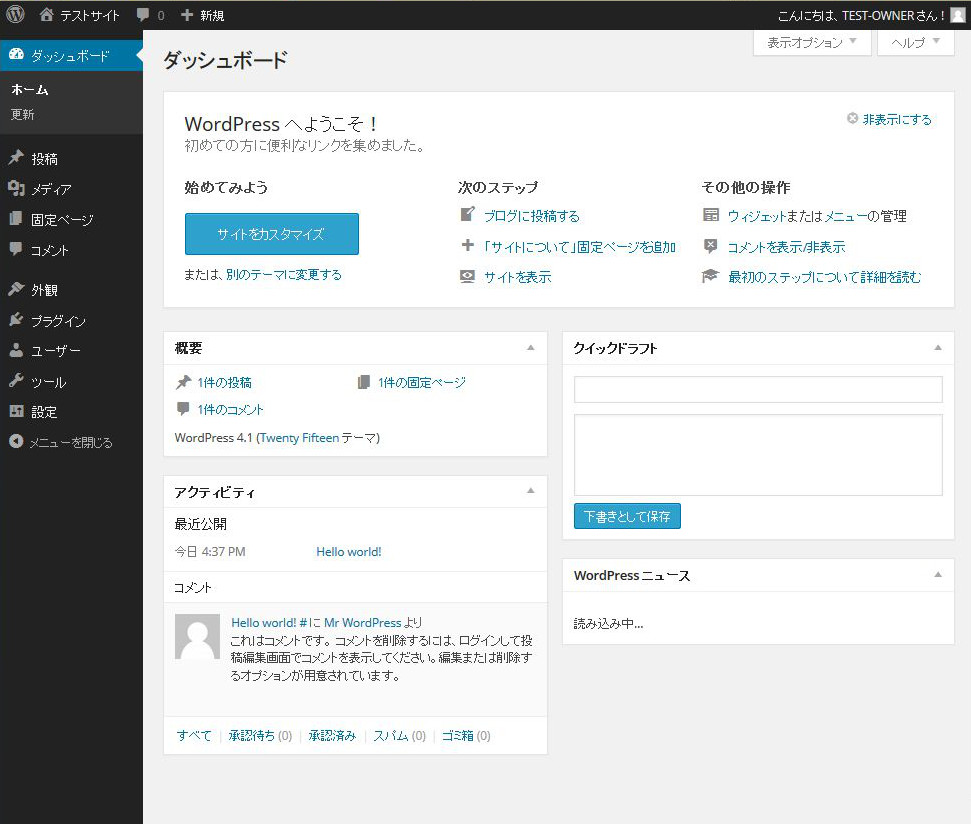The height and width of the screenshot is (824, 971).
Task: Click the Mr WordPress author link
Action: click(x=363, y=623)
